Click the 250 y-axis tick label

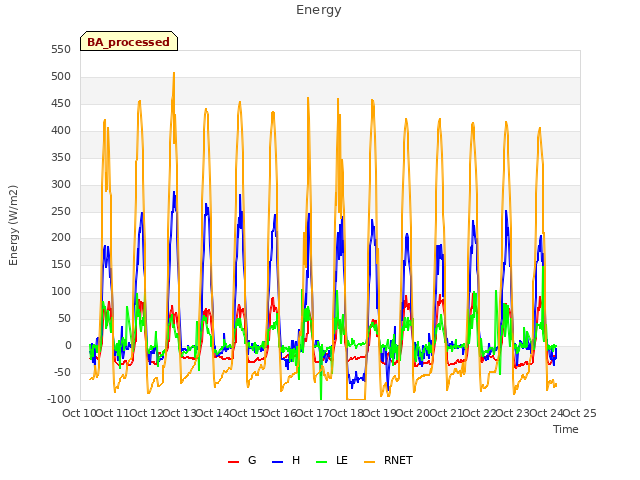(x=61, y=211)
